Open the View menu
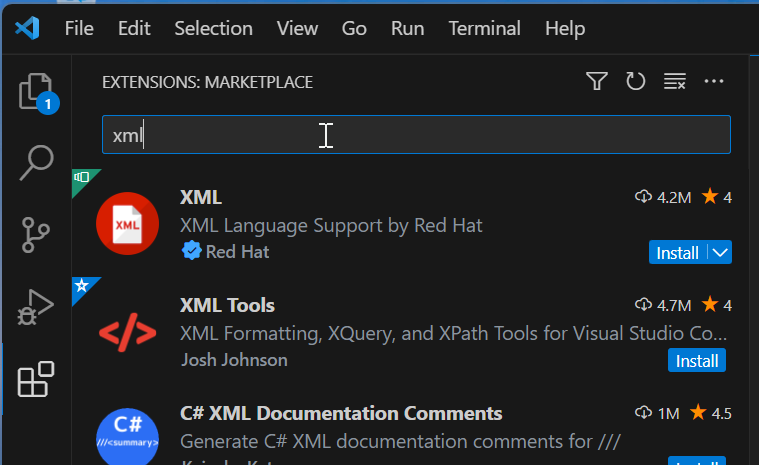This screenshot has width=759, height=465. pyautogui.click(x=297, y=29)
